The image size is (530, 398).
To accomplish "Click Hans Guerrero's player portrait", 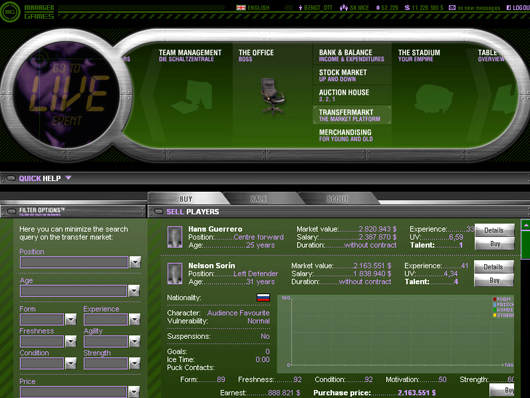I will coord(175,237).
